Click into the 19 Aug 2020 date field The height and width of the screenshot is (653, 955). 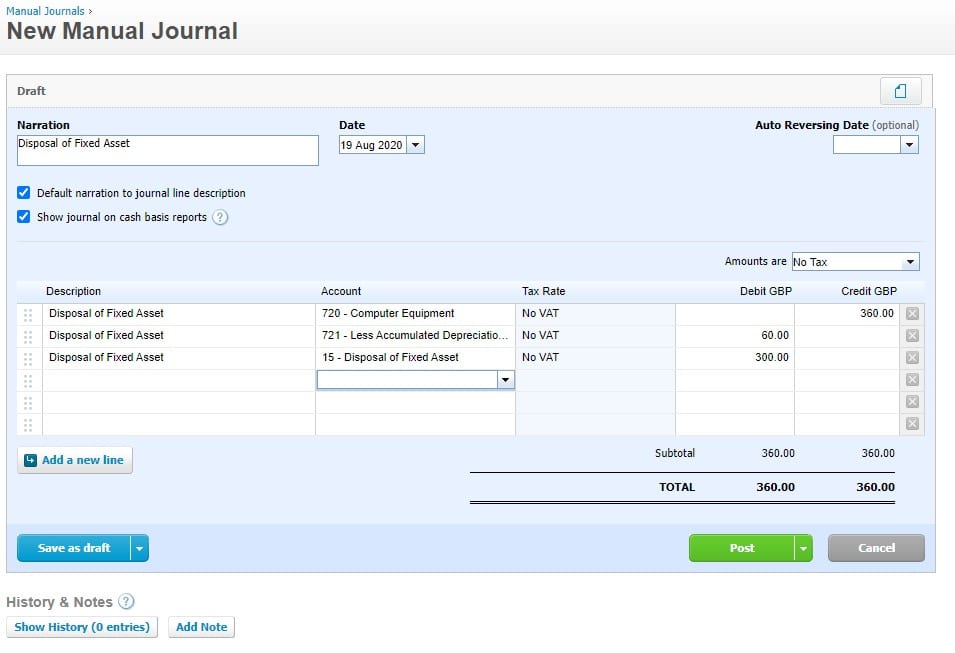click(x=373, y=145)
